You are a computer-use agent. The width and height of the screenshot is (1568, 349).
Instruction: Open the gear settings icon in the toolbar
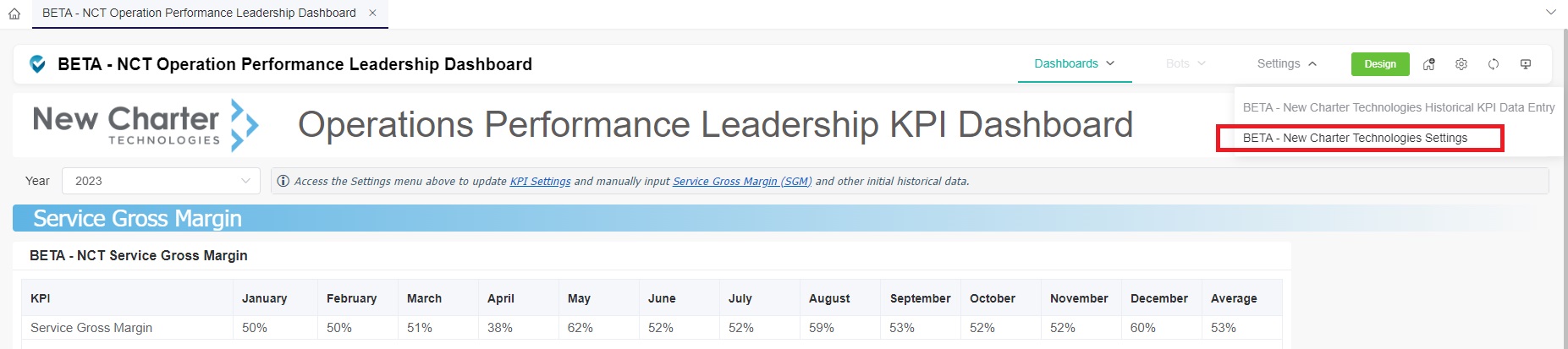(x=1461, y=64)
